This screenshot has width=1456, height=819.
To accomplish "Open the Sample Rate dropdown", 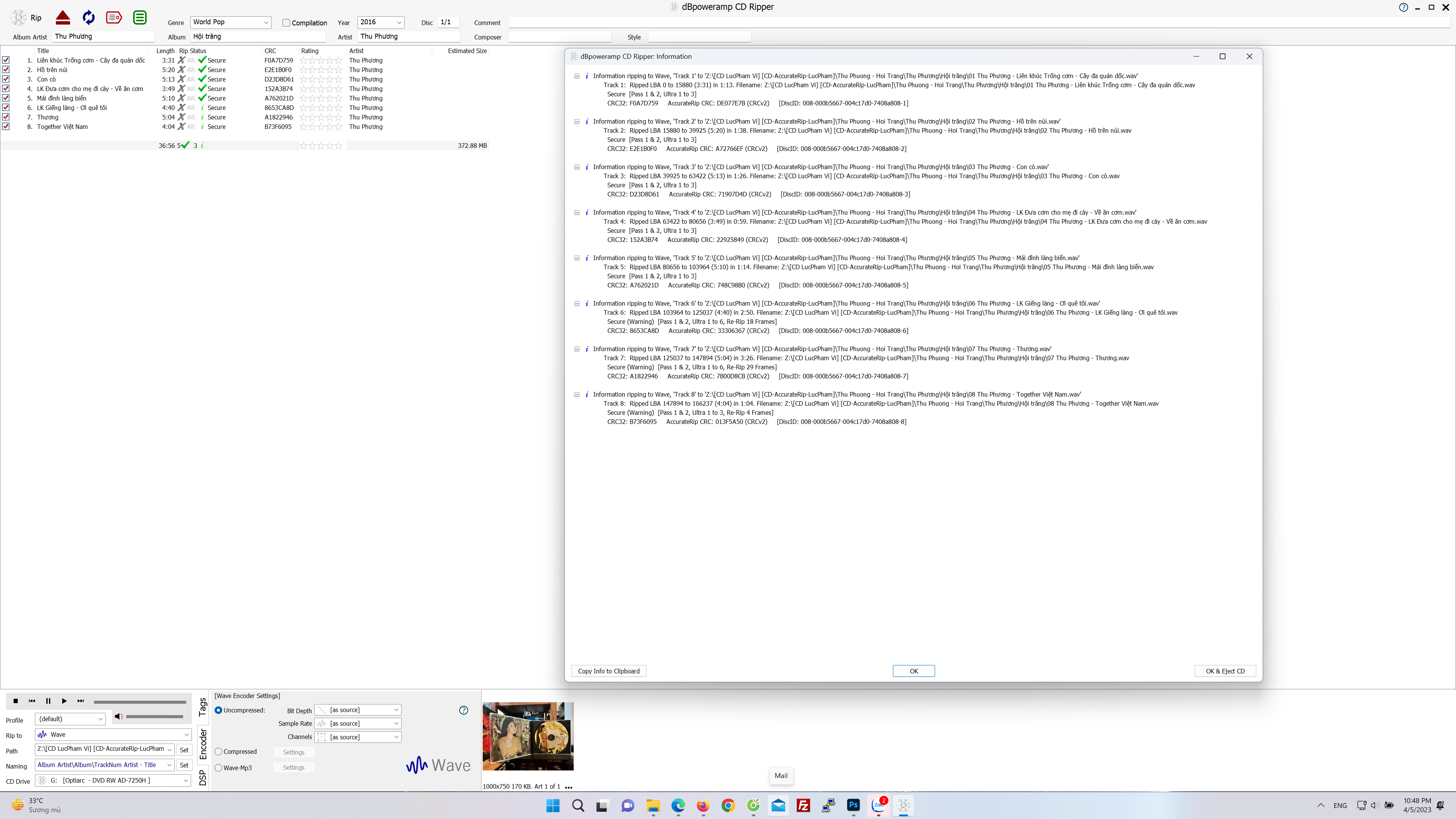I will tap(358, 723).
